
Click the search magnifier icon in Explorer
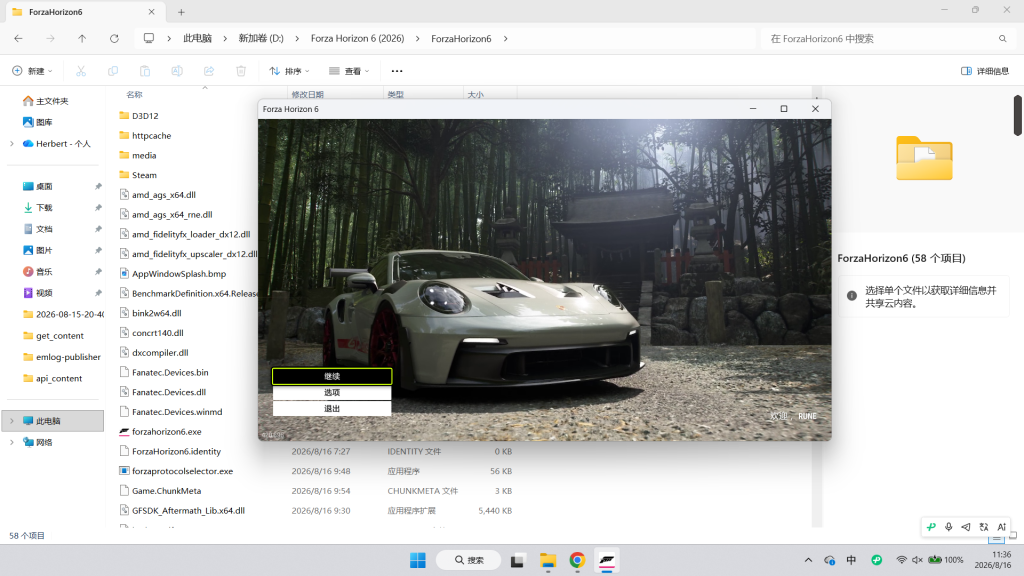[1002, 39]
